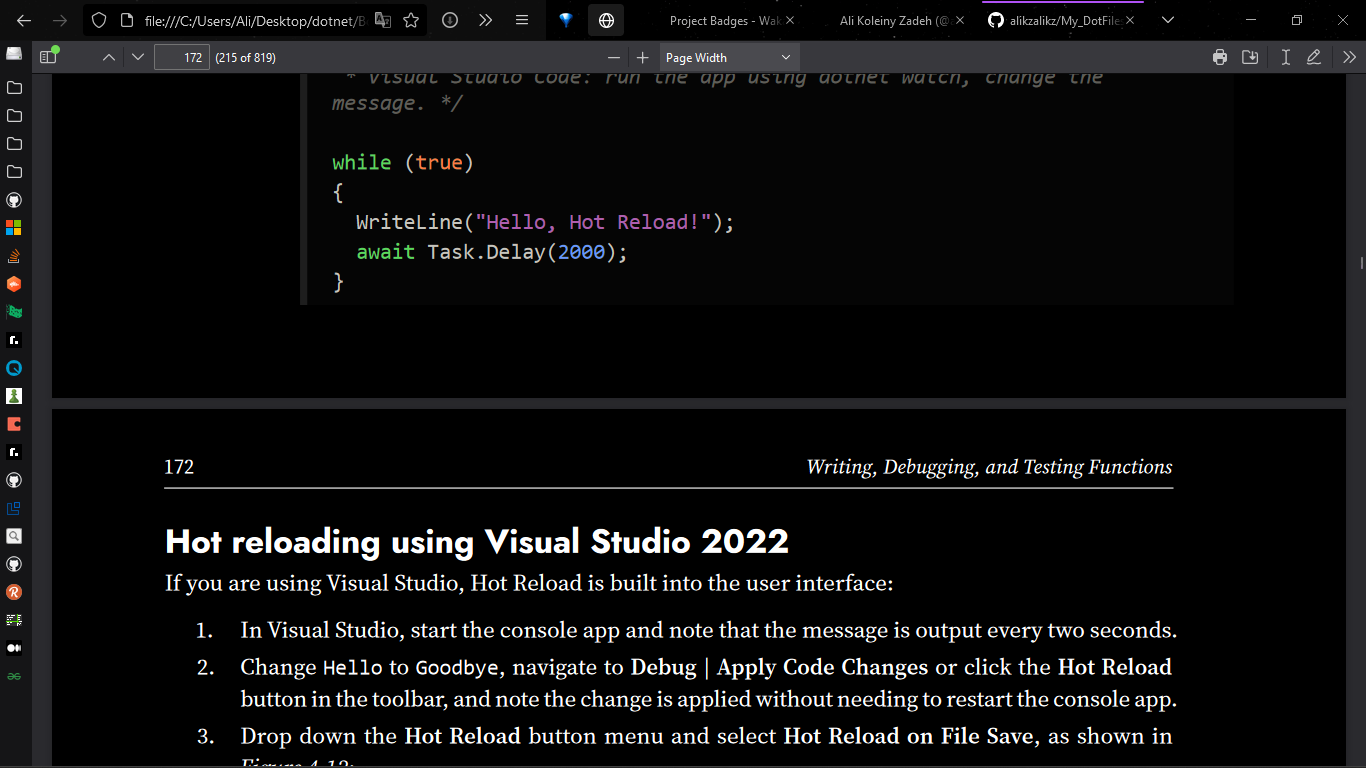Open the page info document icon

126,20
